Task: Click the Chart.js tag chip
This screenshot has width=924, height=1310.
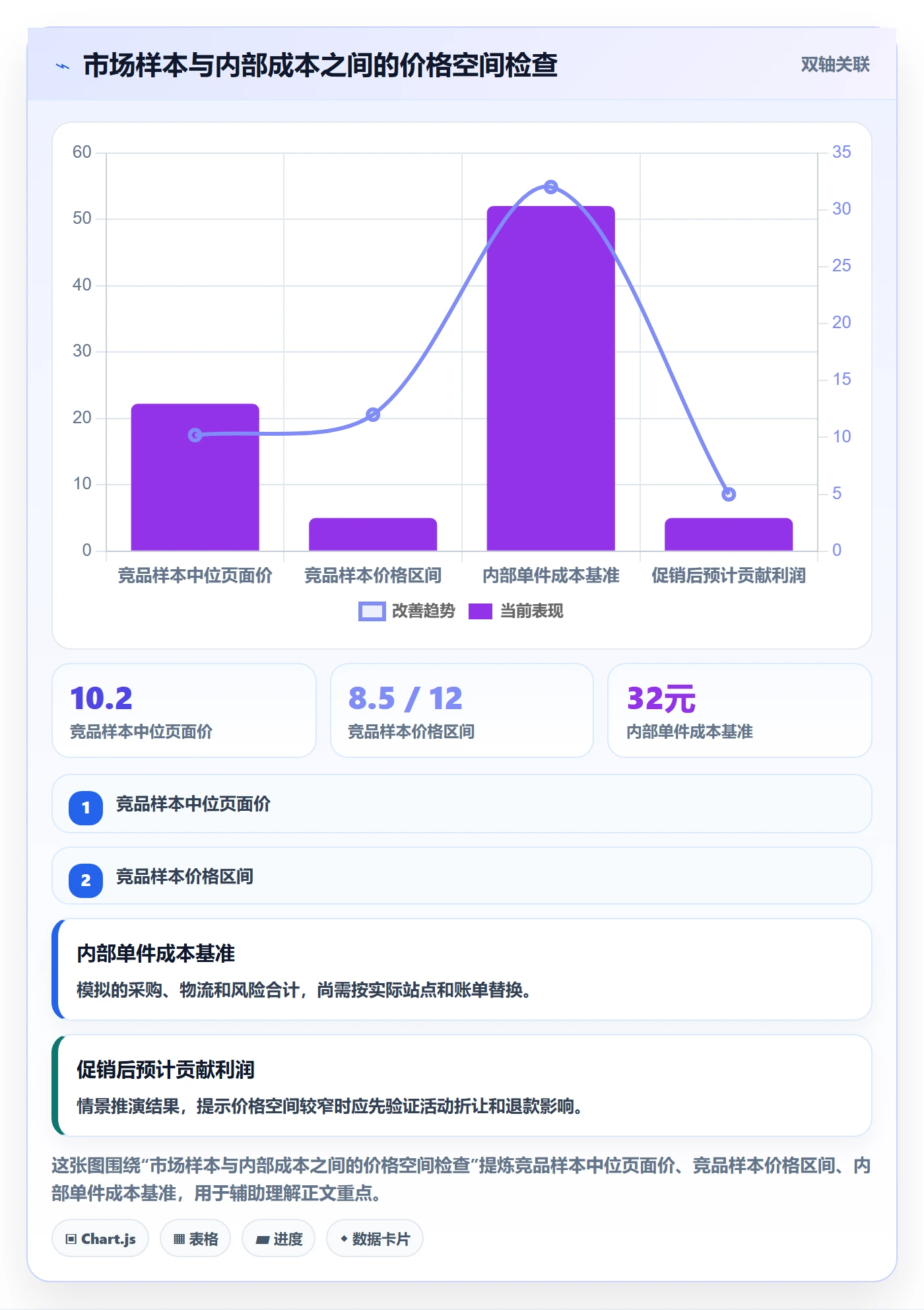Action: click(100, 1239)
